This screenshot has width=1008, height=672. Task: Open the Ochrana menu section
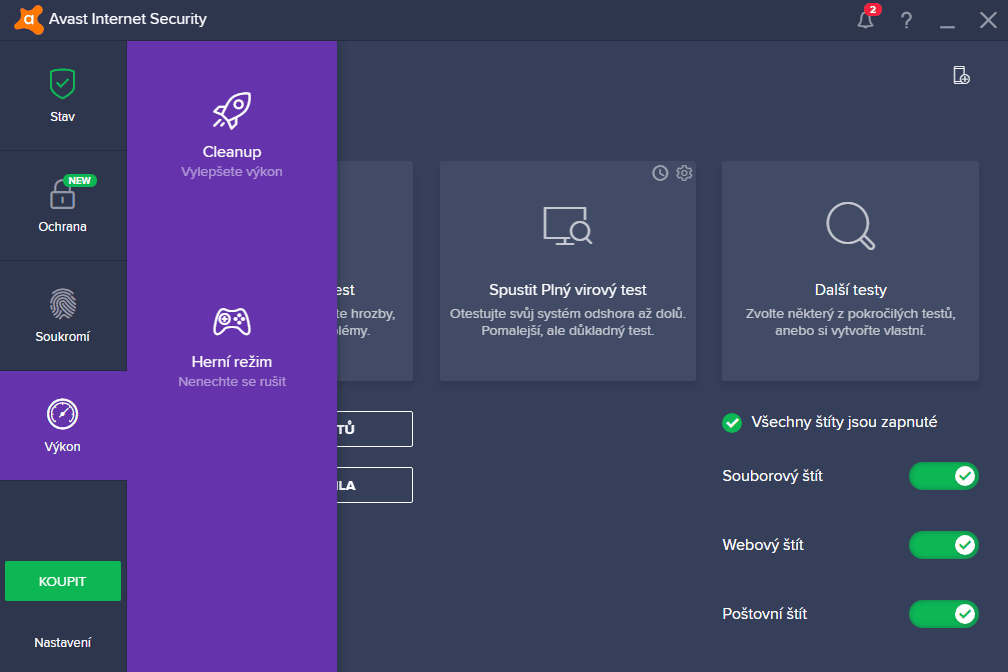click(63, 206)
